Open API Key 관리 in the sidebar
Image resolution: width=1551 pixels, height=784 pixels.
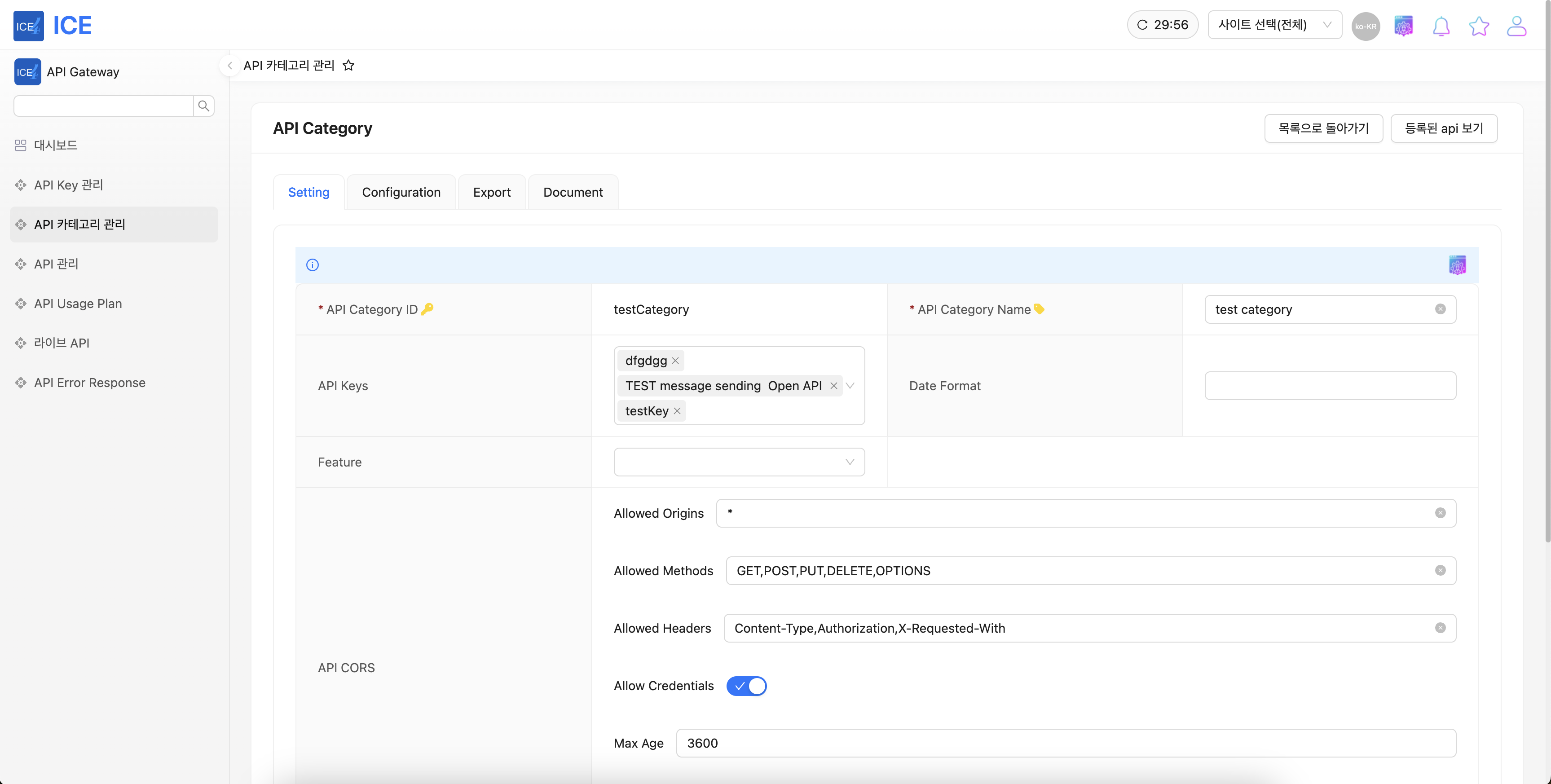click(114, 185)
